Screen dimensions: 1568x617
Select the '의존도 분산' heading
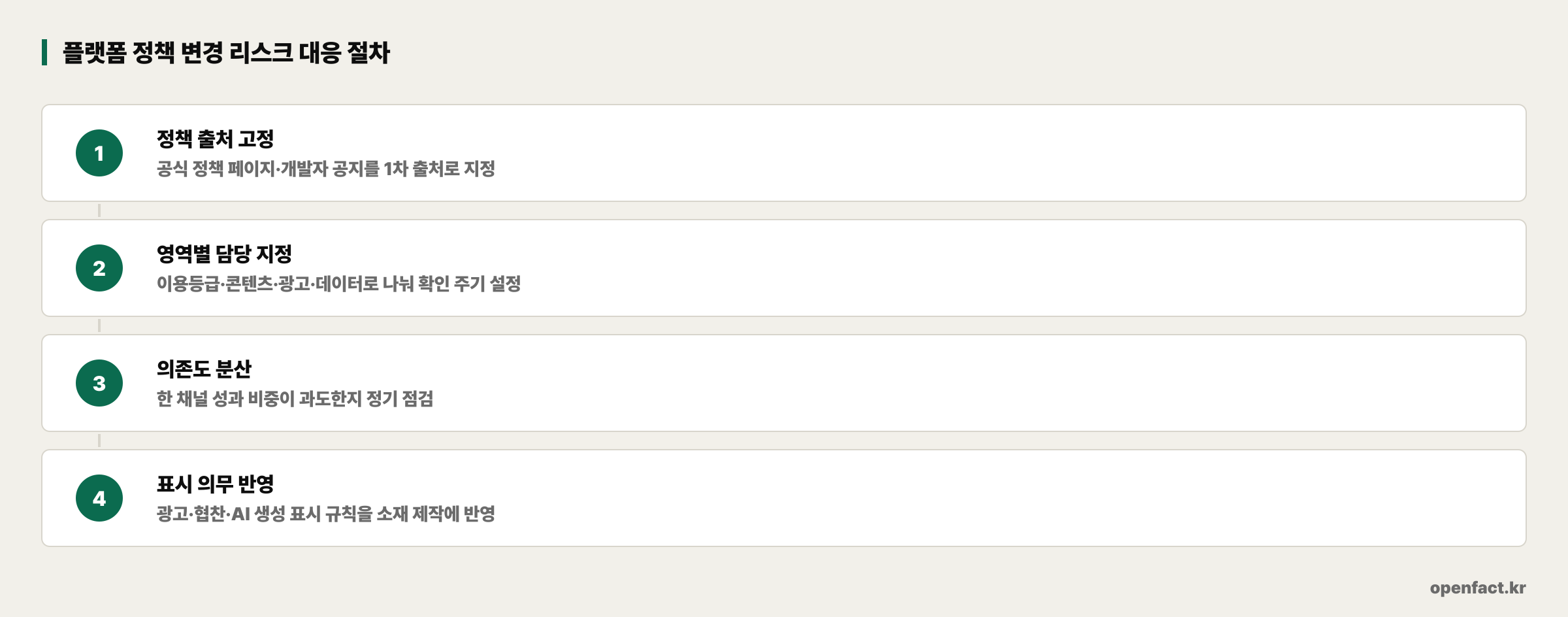(x=204, y=369)
